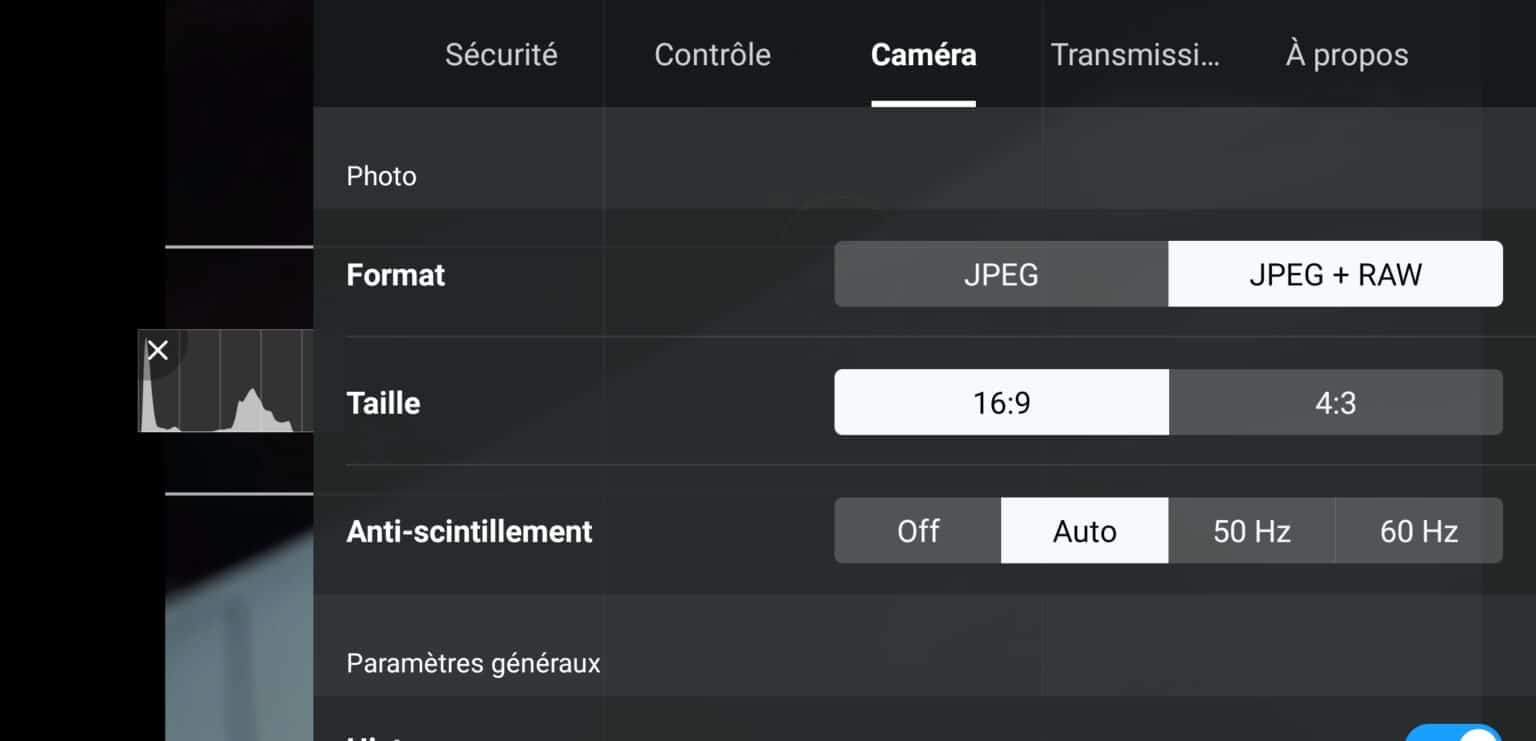Viewport: 1536px width, 741px height.
Task: Toggle the blue Histogramme switch
Action: [x=1454, y=735]
